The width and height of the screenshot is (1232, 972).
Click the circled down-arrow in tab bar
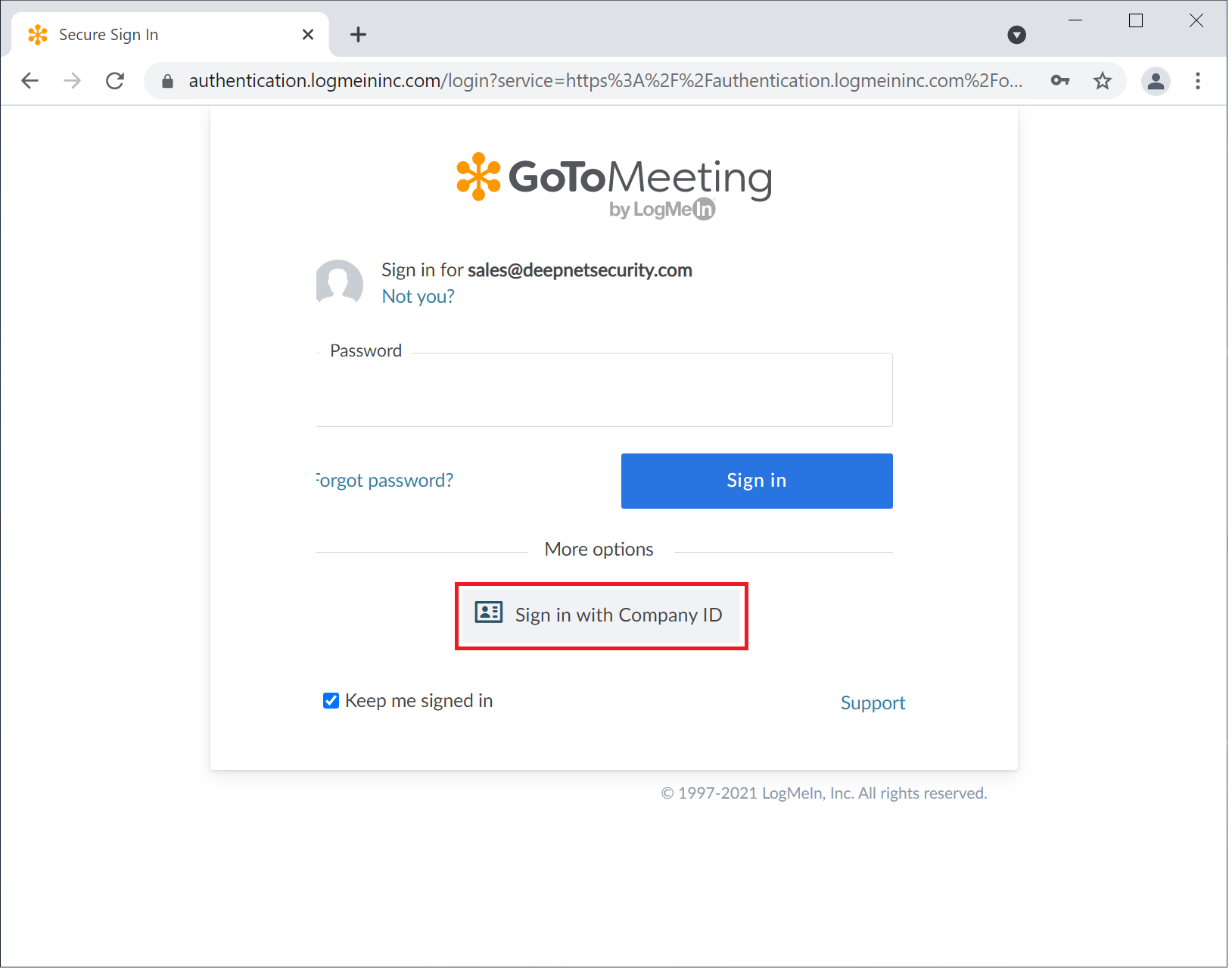point(1017,35)
